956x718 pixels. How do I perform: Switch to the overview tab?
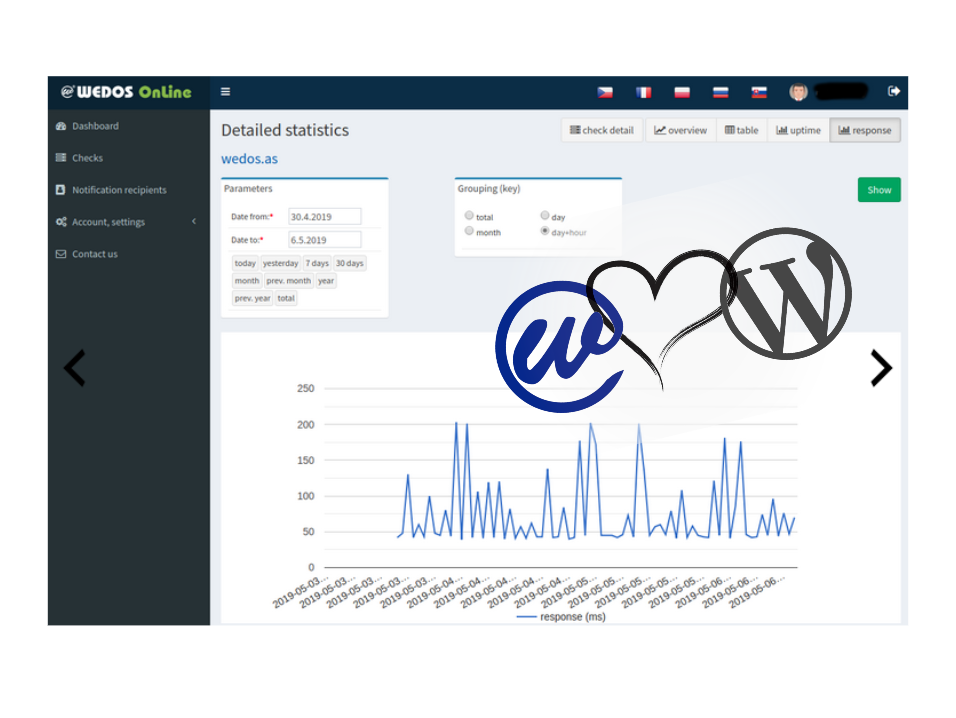coord(681,130)
